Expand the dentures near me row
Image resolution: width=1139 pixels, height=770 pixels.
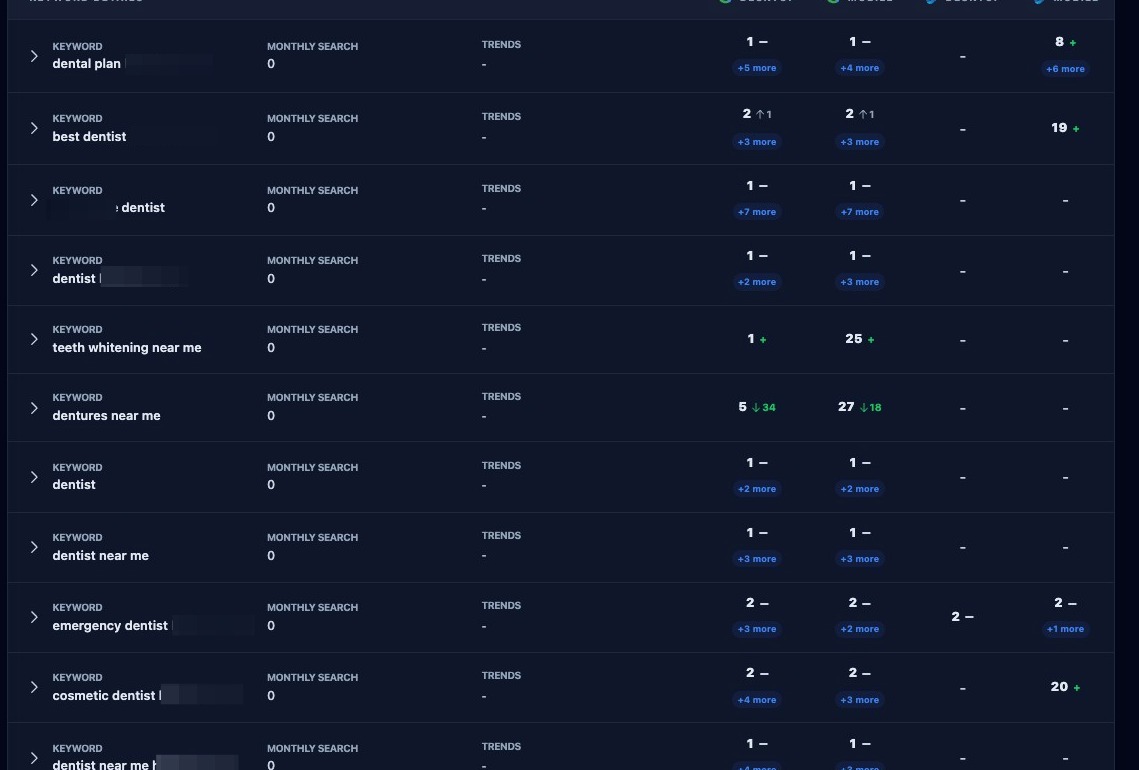[x=34, y=408]
